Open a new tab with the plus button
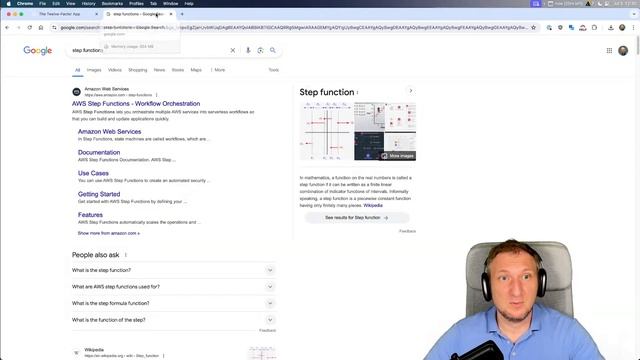Image resolution: width=640 pixels, height=360 pixels. 182,14
